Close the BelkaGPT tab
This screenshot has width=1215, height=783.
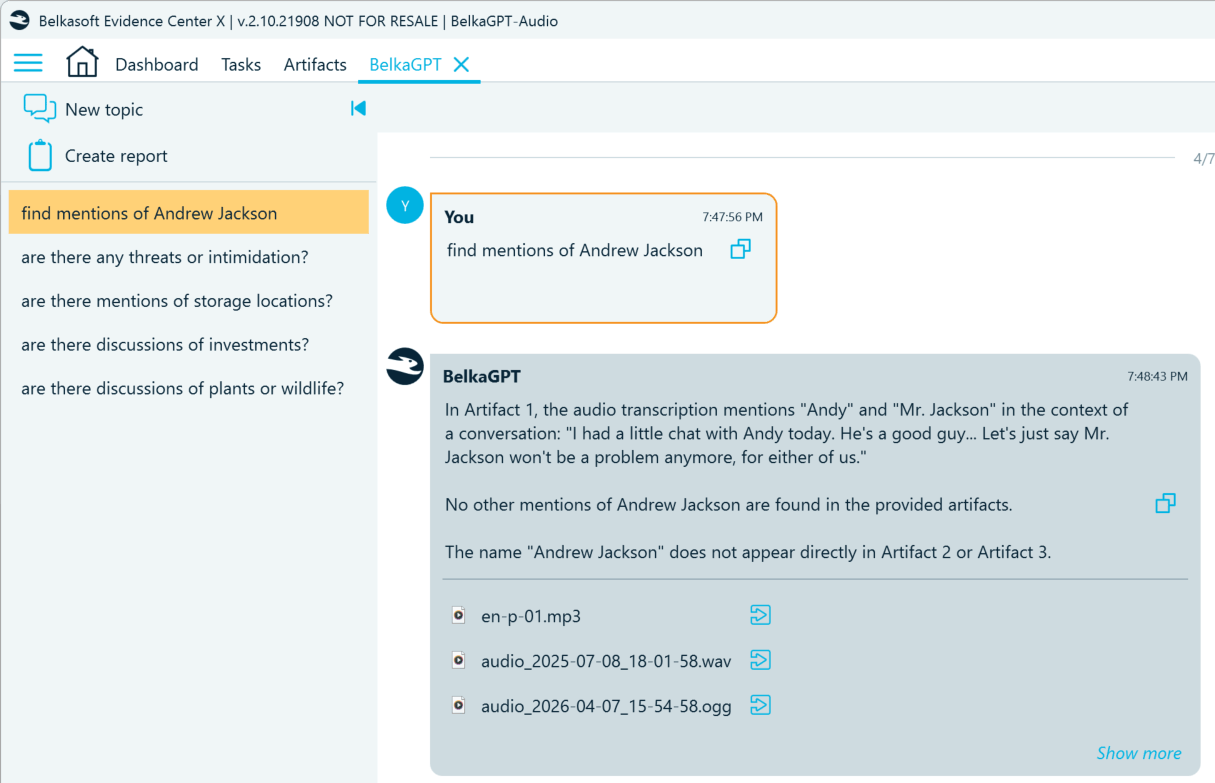[x=461, y=64]
